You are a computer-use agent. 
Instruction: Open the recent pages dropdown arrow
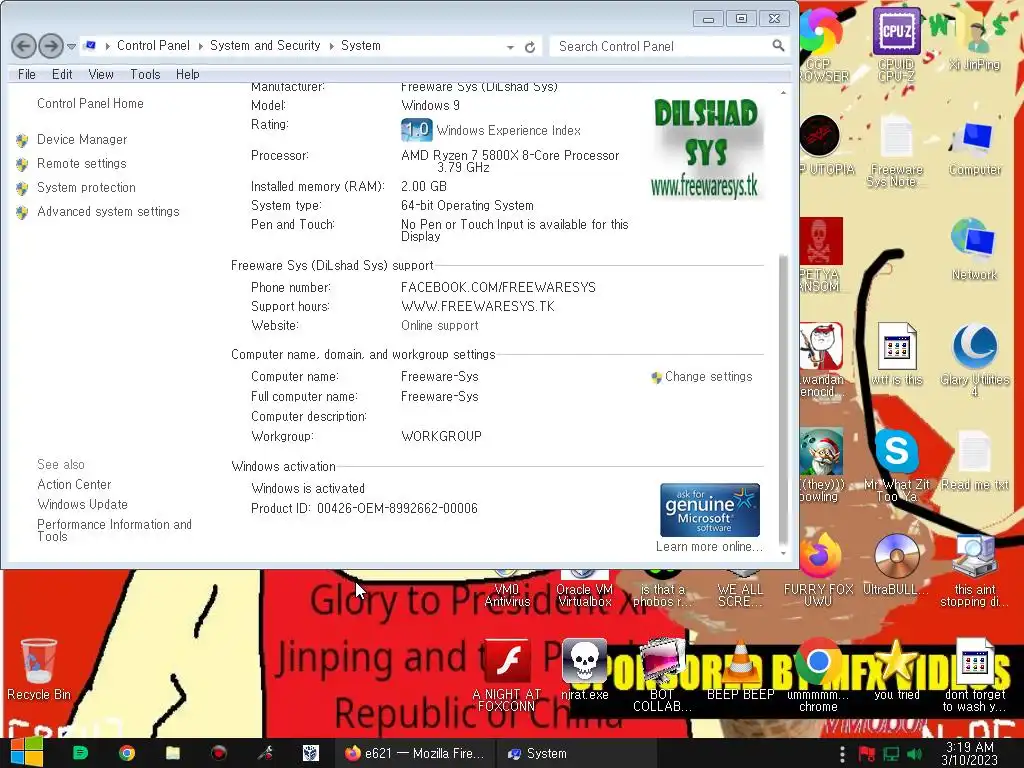71,46
